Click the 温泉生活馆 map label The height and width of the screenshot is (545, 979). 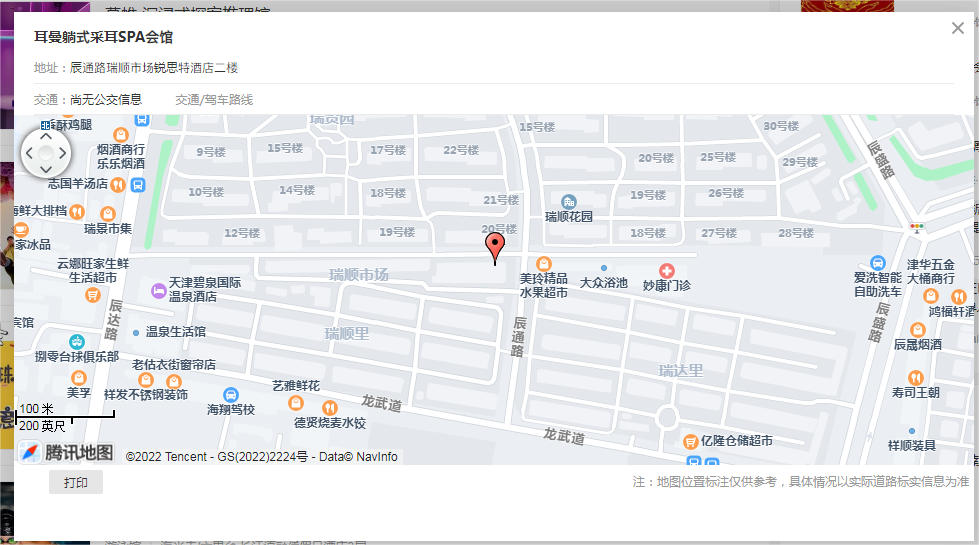175,332
